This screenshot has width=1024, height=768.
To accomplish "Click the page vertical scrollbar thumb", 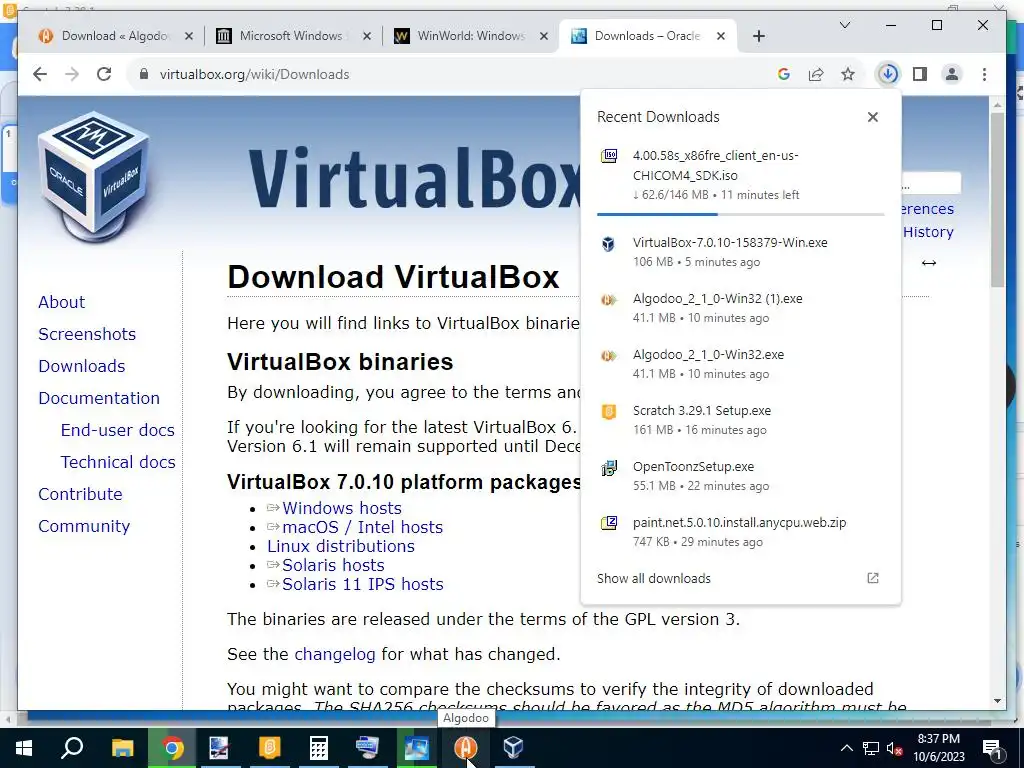I will click(997, 199).
